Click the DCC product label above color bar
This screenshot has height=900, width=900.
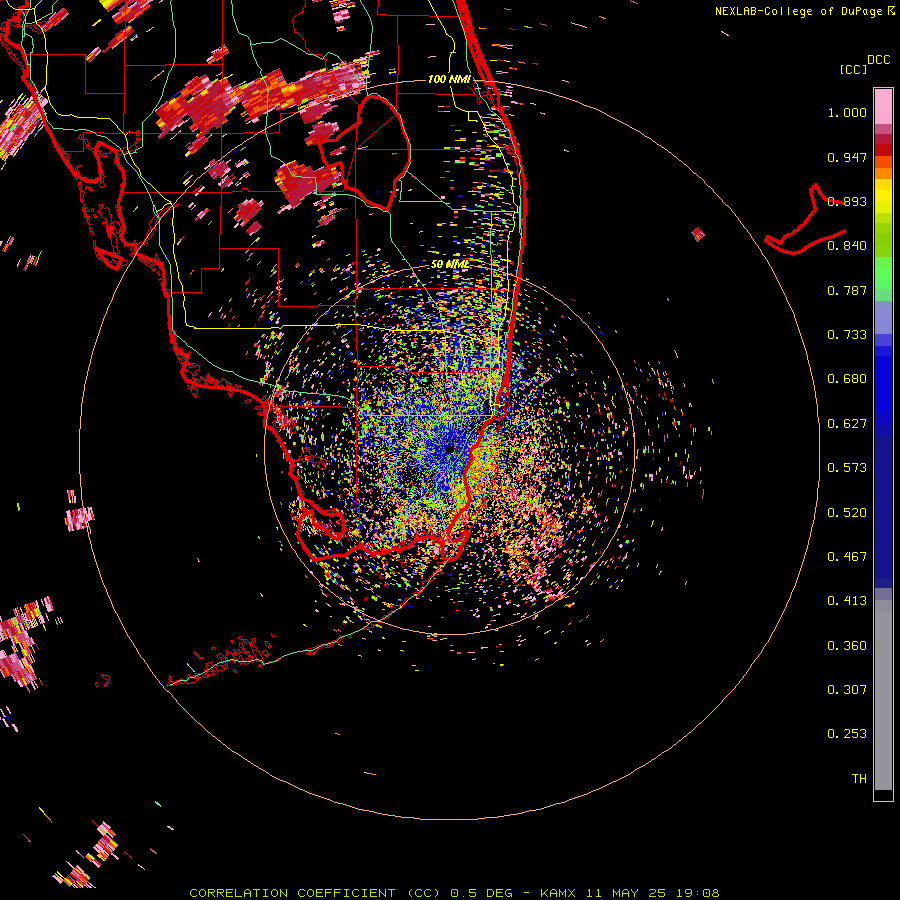(x=878, y=60)
